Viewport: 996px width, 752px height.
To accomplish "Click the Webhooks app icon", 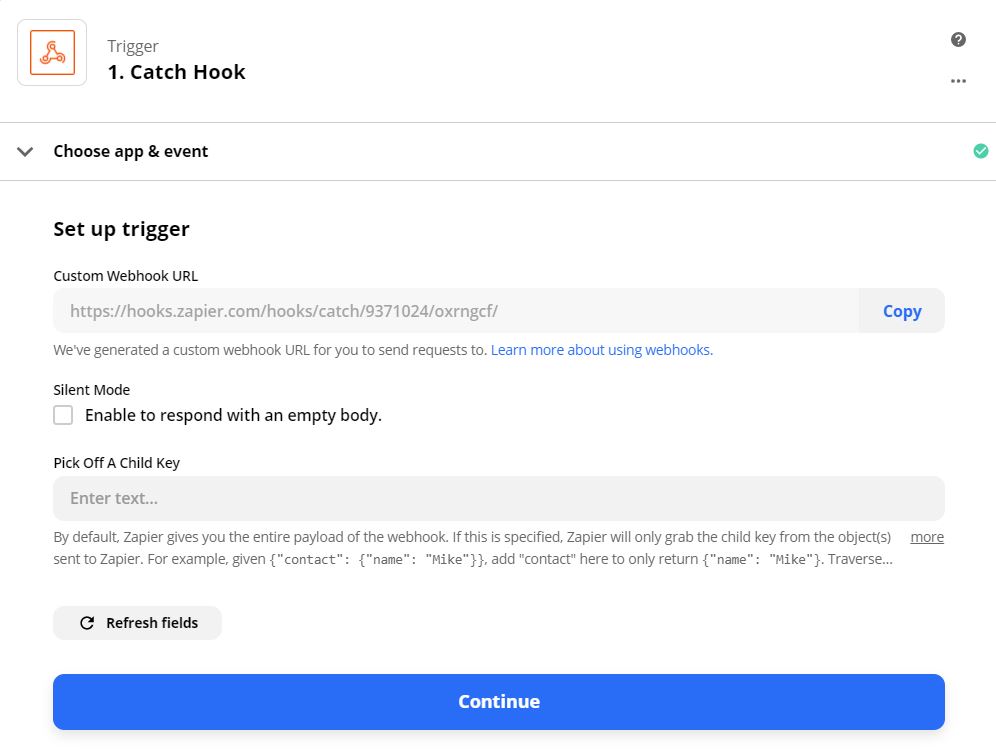I will (x=52, y=53).
